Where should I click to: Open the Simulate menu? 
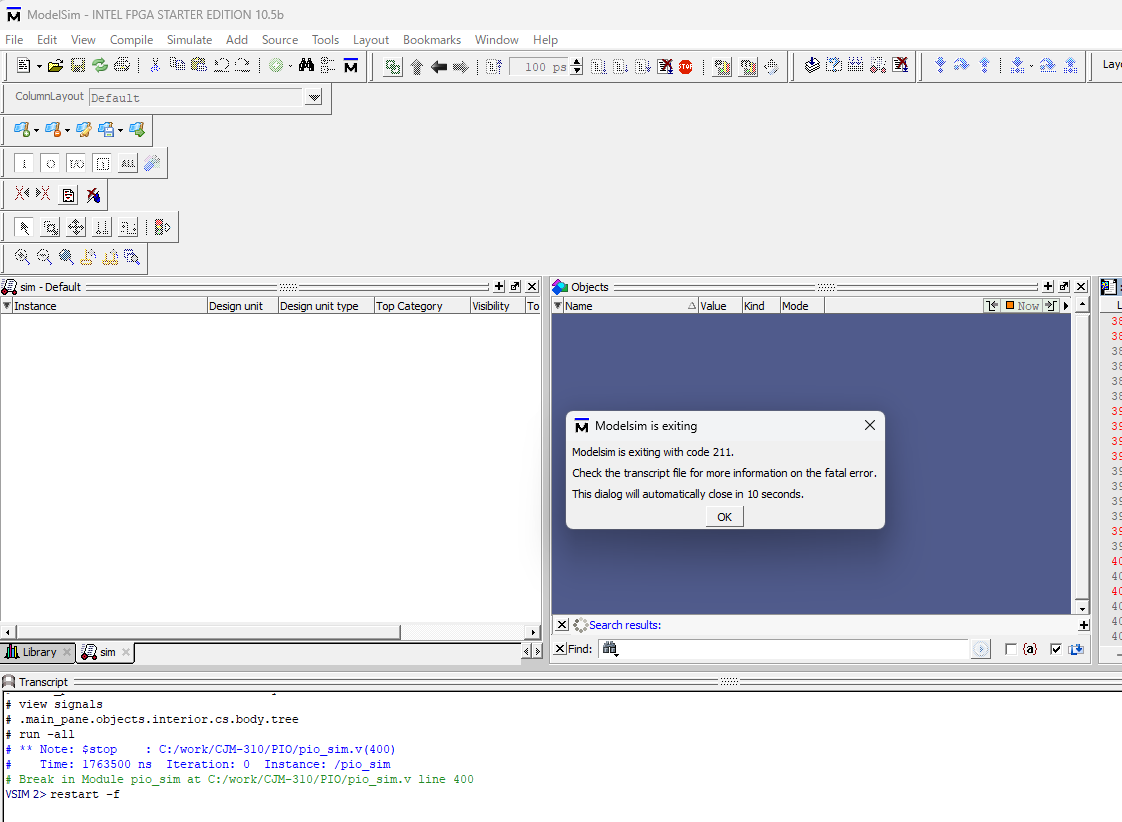pyautogui.click(x=189, y=40)
